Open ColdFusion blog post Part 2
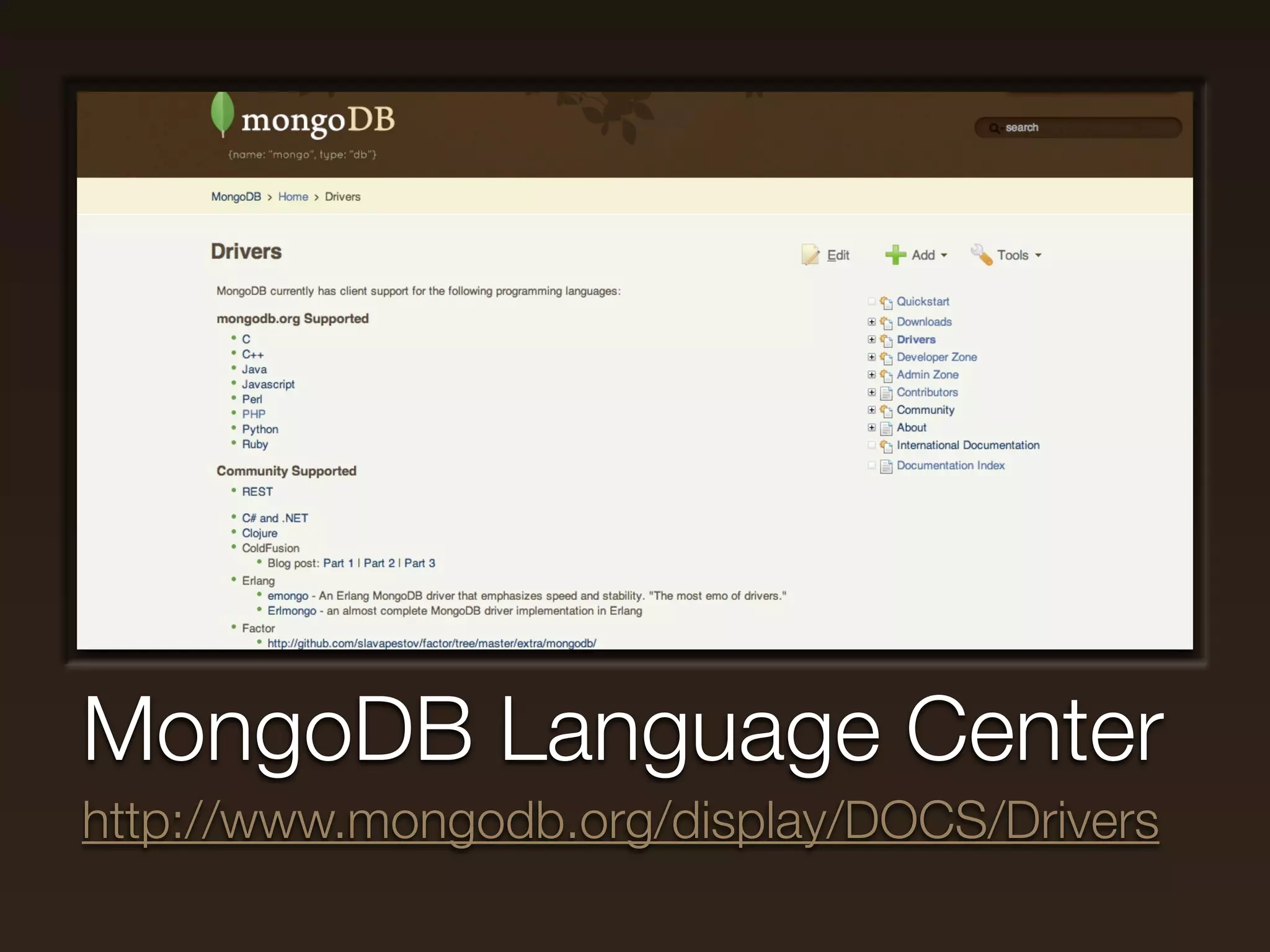Viewport: 1270px width, 952px height. click(x=379, y=563)
